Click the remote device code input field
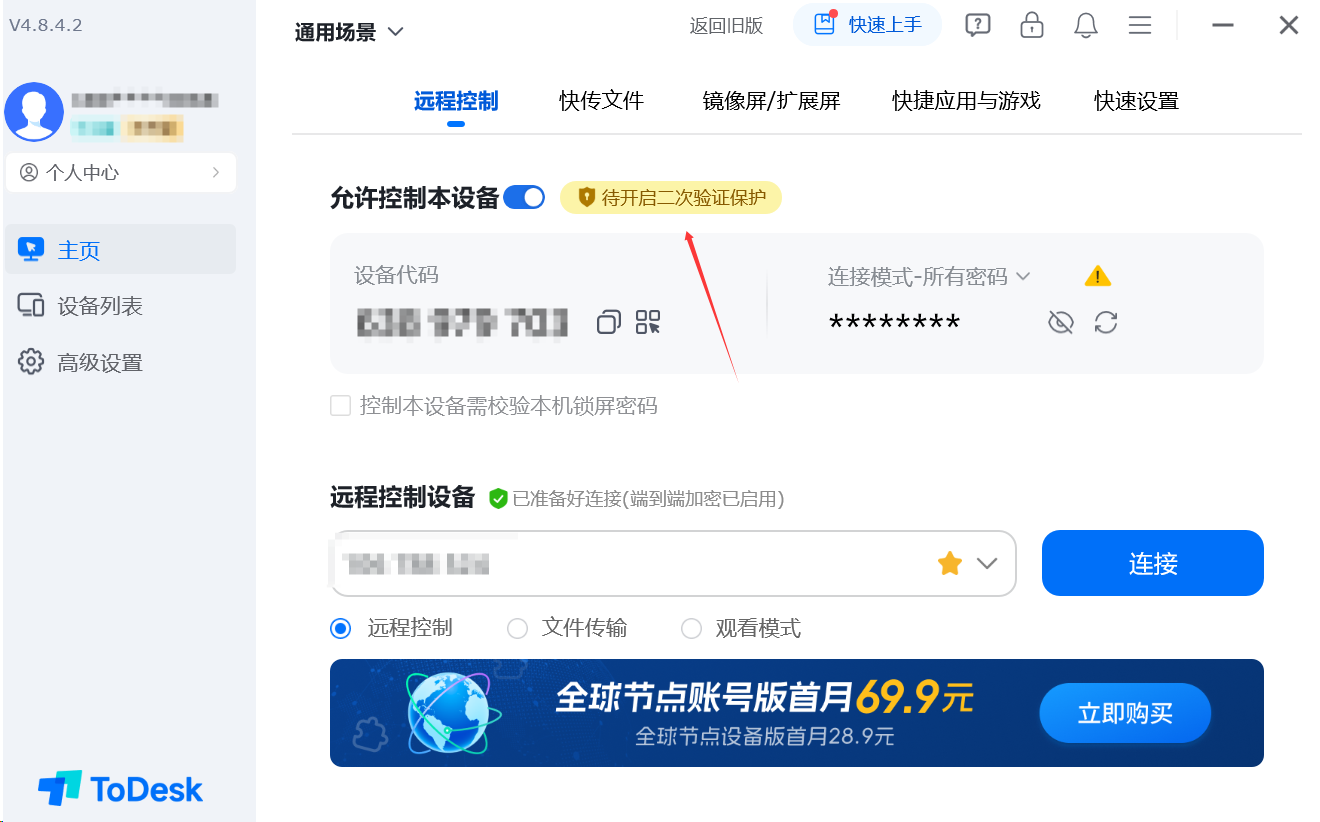 (x=630, y=564)
